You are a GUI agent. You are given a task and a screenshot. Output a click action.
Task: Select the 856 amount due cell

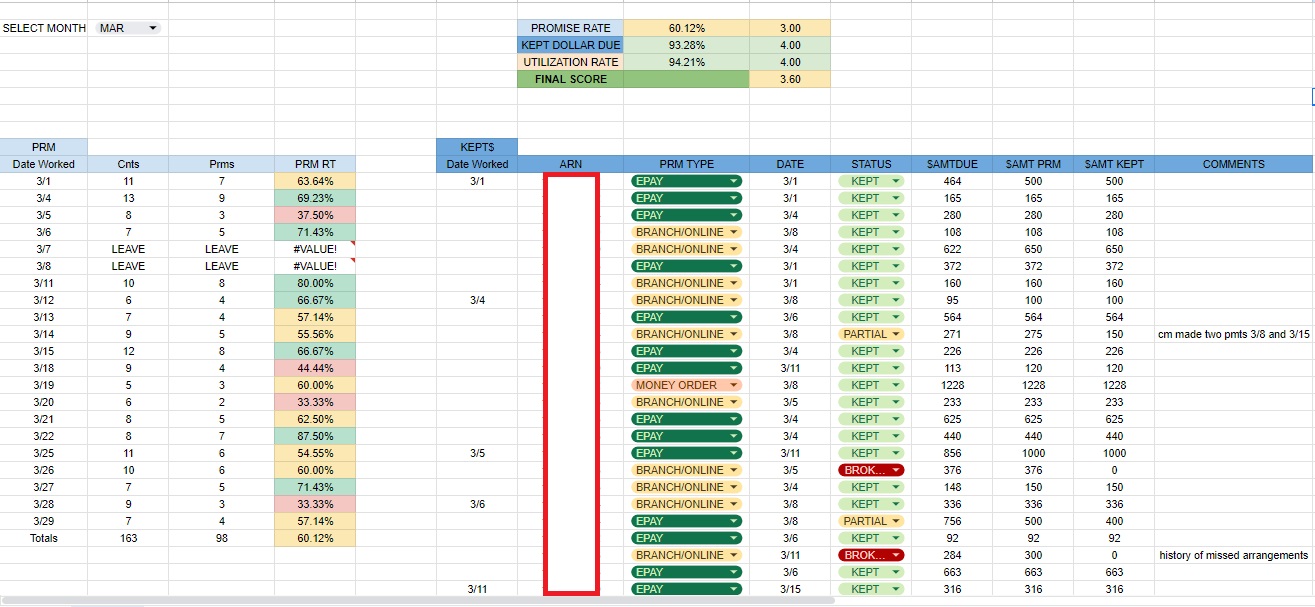952,453
